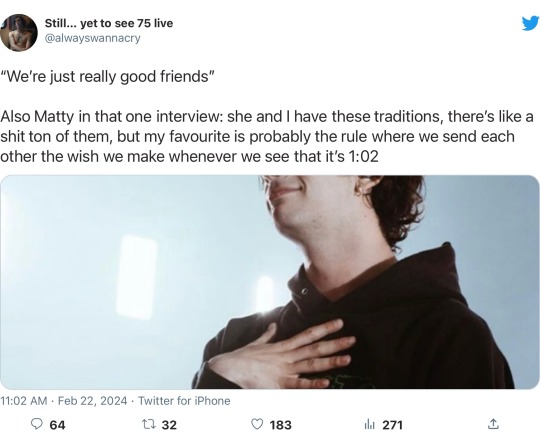Open the @alwayswannacry handle link
This screenshot has height=446, width=540.
[93, 38]
